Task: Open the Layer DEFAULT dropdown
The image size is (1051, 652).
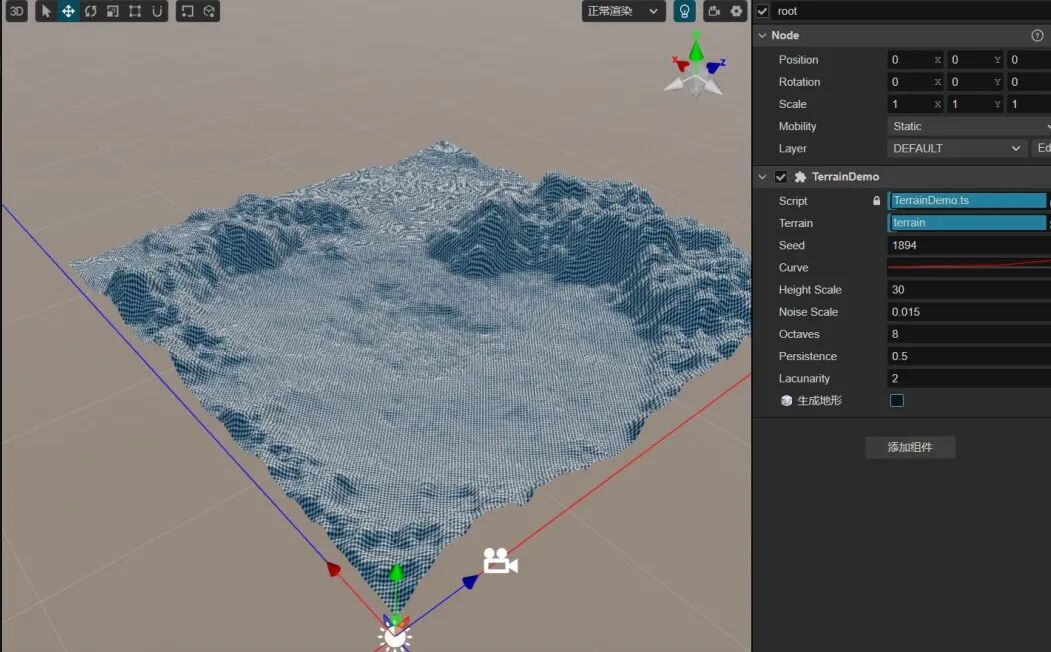Action: (957, 148)
